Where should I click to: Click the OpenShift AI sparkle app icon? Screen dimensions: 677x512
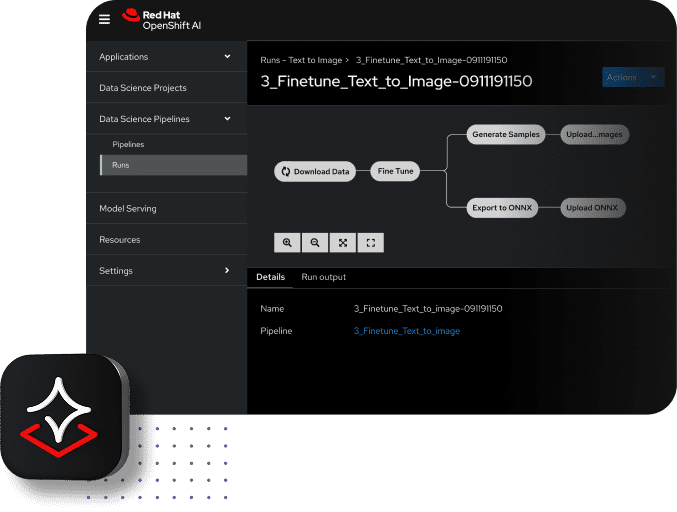[x=64, y=417]
